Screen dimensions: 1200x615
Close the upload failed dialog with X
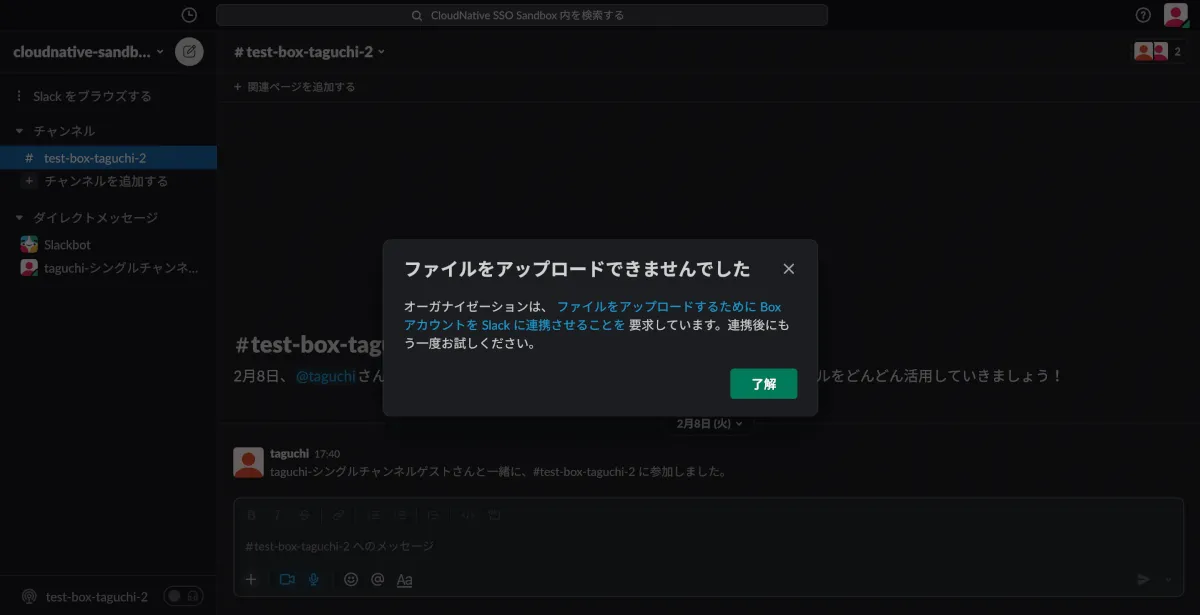(x=789, y=269)
